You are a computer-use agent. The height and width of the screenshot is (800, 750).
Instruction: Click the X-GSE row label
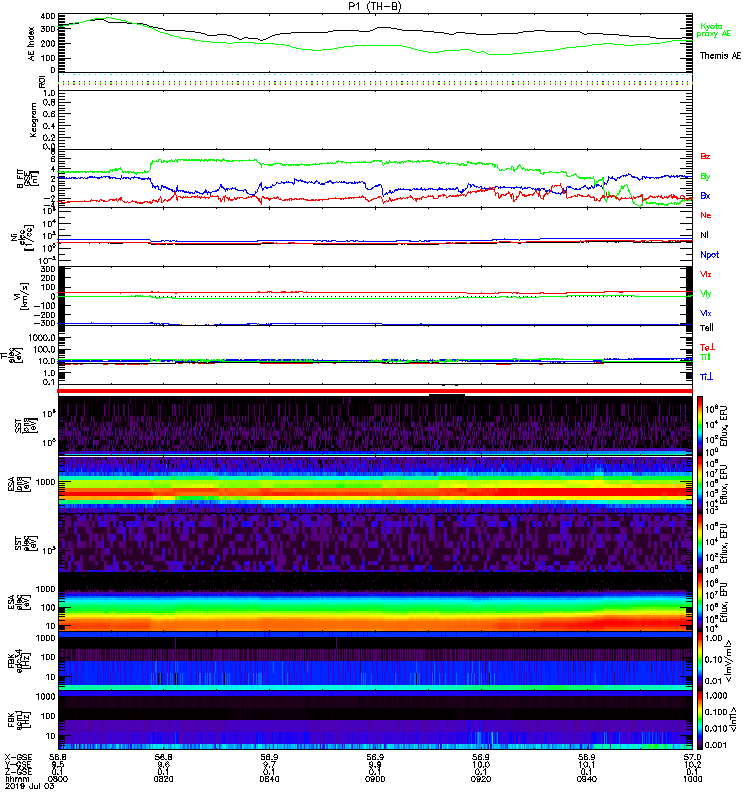(18, 757)
